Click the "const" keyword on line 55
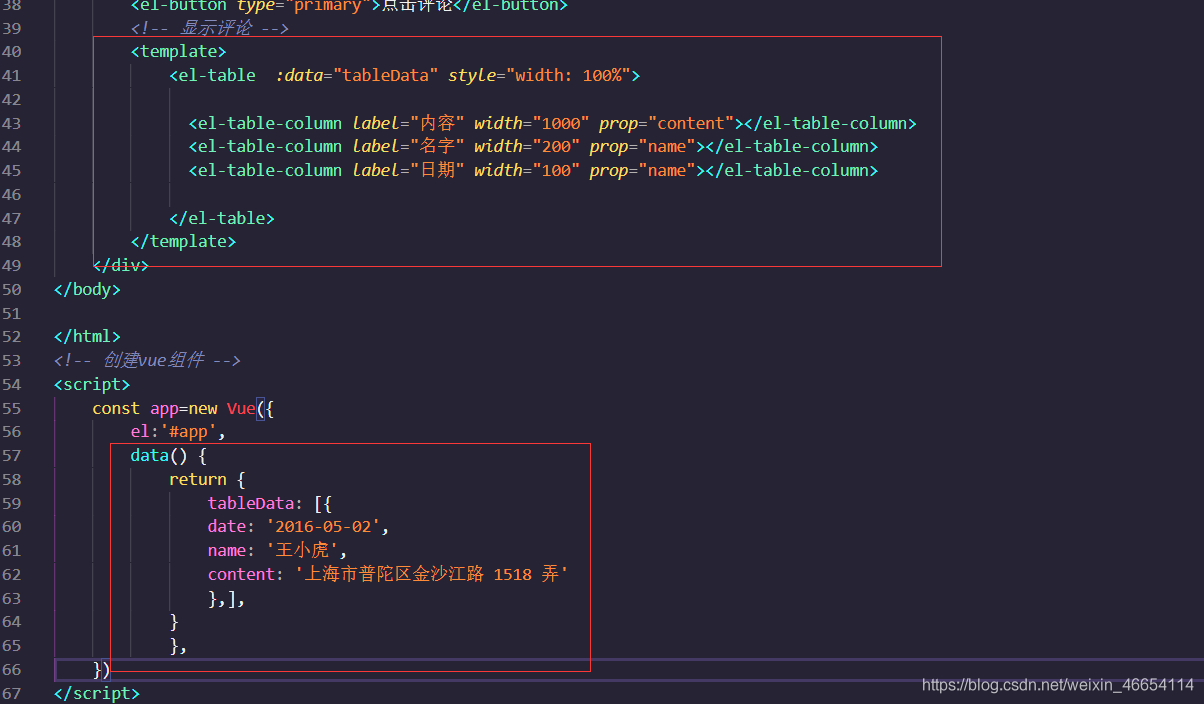This screenshot has width=1204, height=704. click(x=116, y=408)
